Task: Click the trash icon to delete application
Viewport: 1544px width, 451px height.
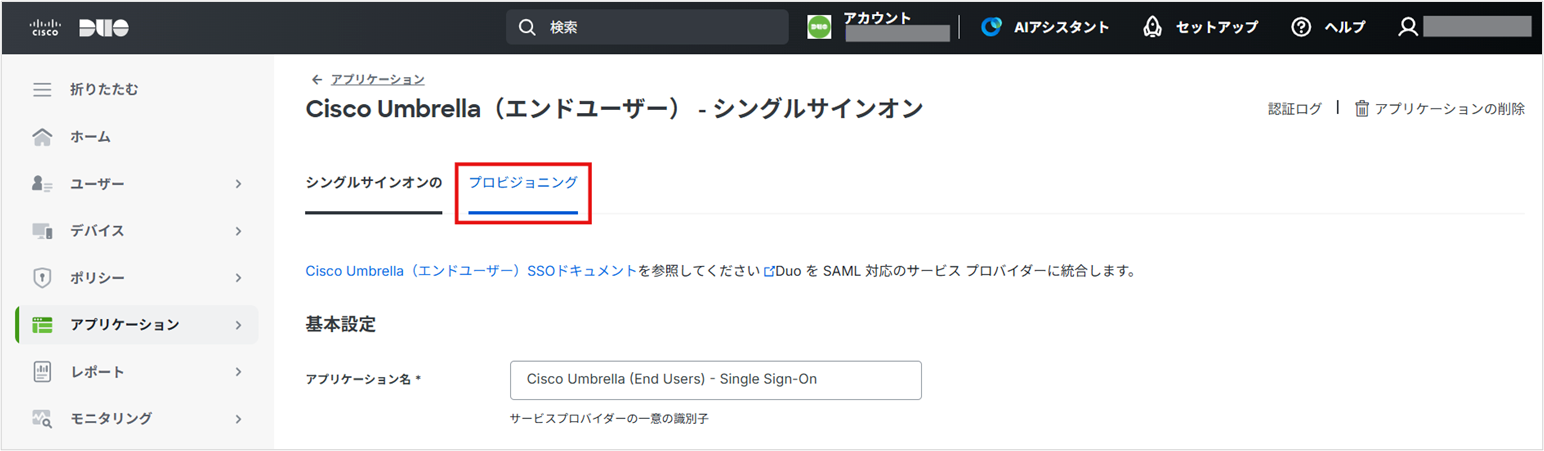Action: (x=1361, y=109)
